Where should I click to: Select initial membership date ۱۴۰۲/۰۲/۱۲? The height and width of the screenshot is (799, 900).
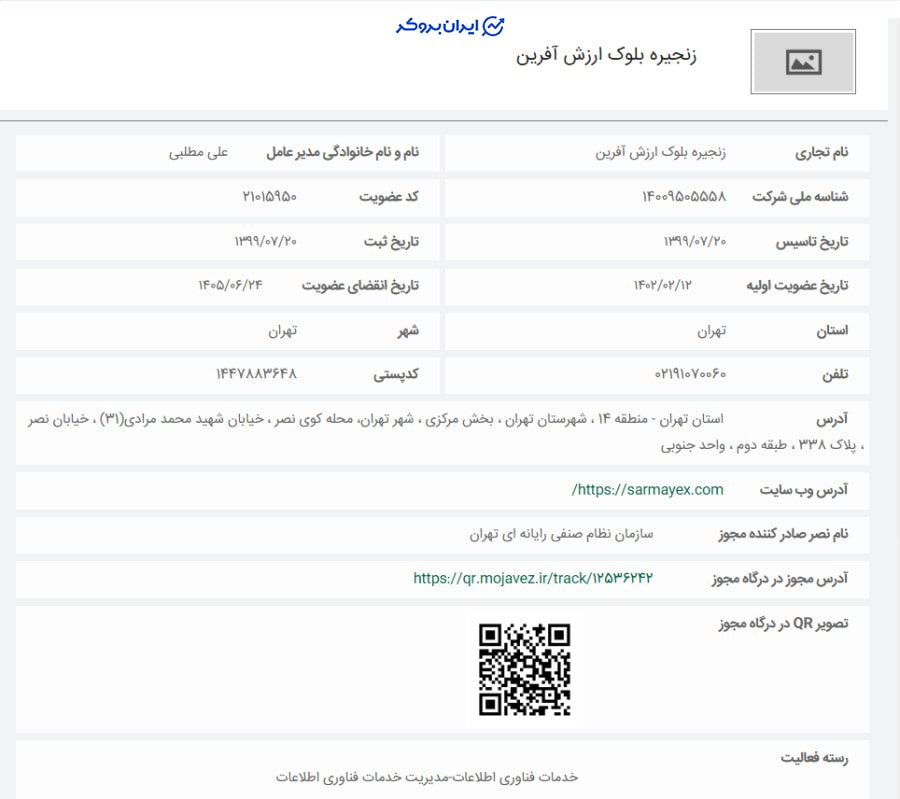[662, 285]
